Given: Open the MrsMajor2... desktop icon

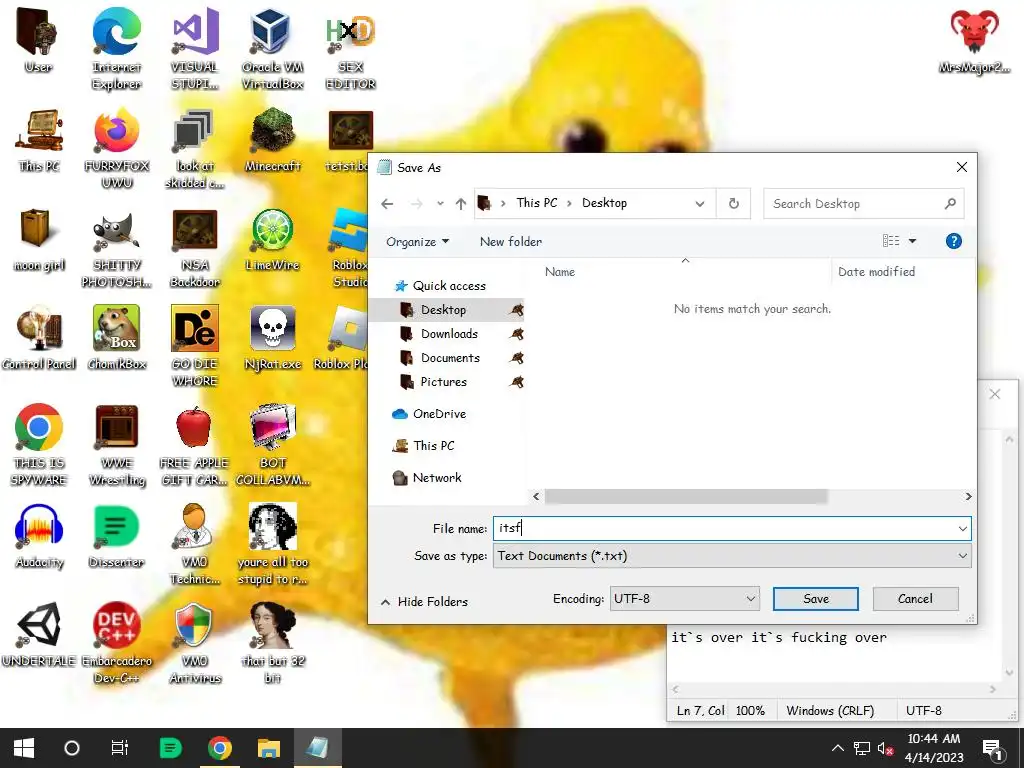Looking at the screenshot, I should 974,41.
